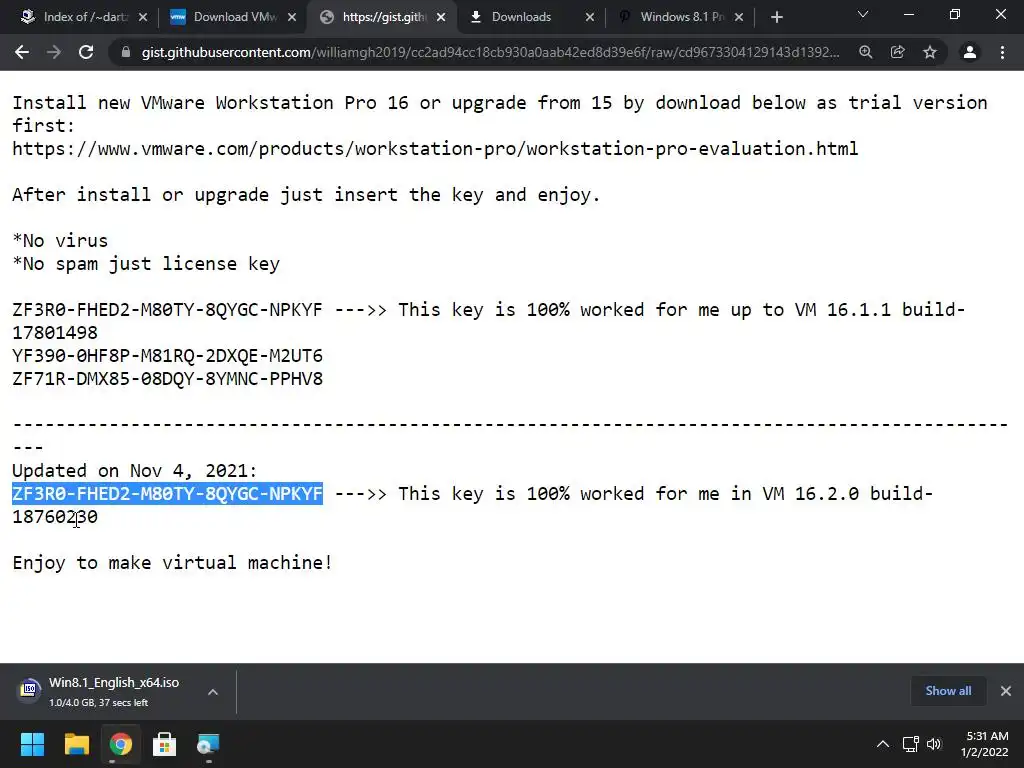Screen dimensions: 1024x768
Task: Click the Chrome taskbar icon
Action: [x=120, y=744]
